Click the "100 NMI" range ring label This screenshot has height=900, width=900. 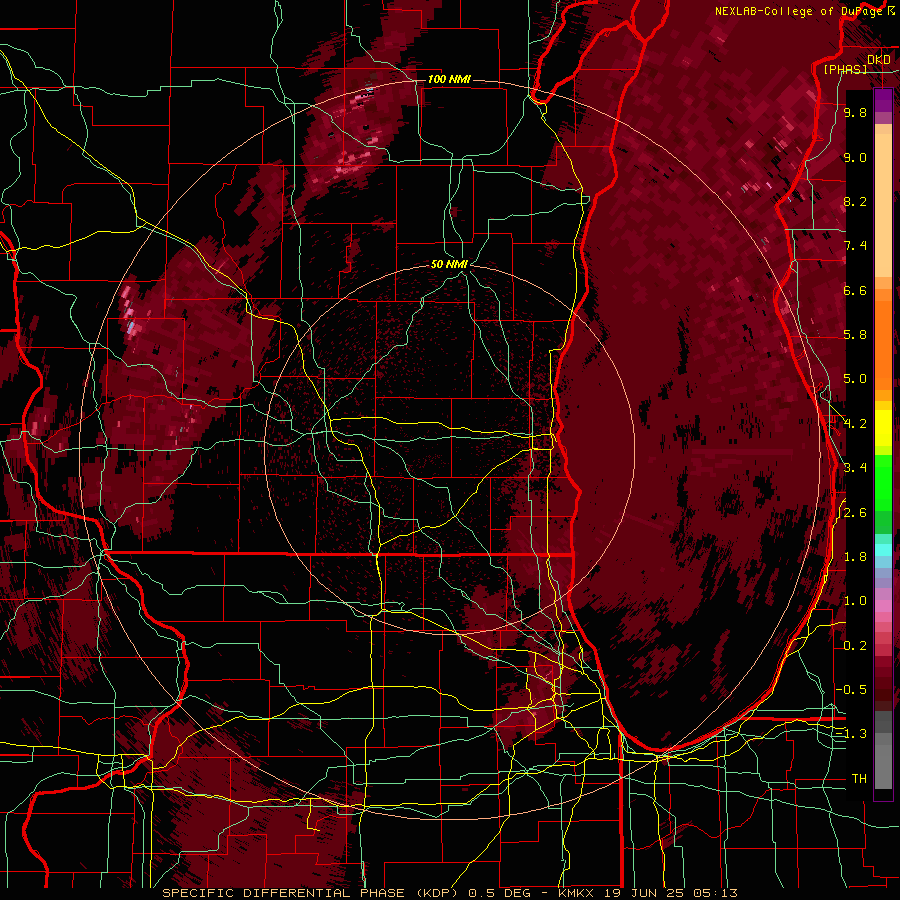click(449, 79)
